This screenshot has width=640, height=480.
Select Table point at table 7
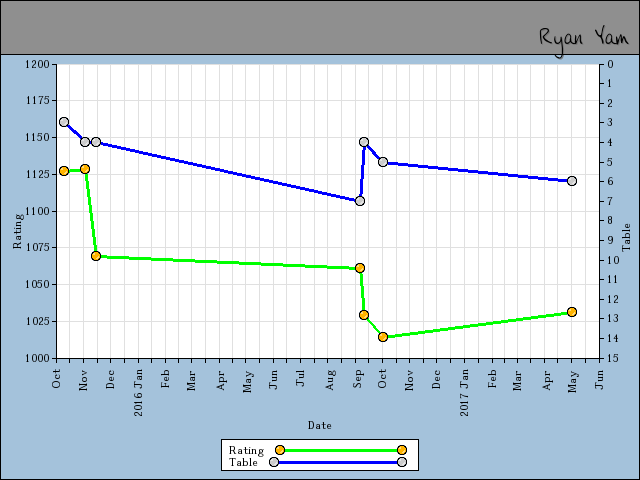coord(360,201)
